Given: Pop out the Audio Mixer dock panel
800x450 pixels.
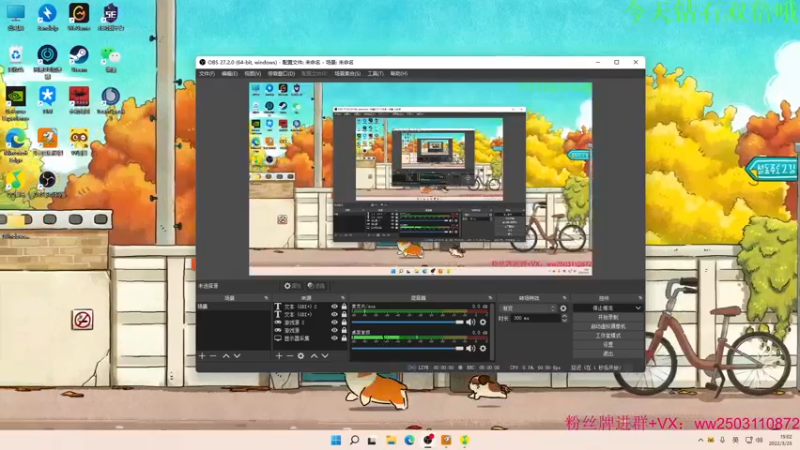Looking at the screenshot, I should tap(490, 297).
